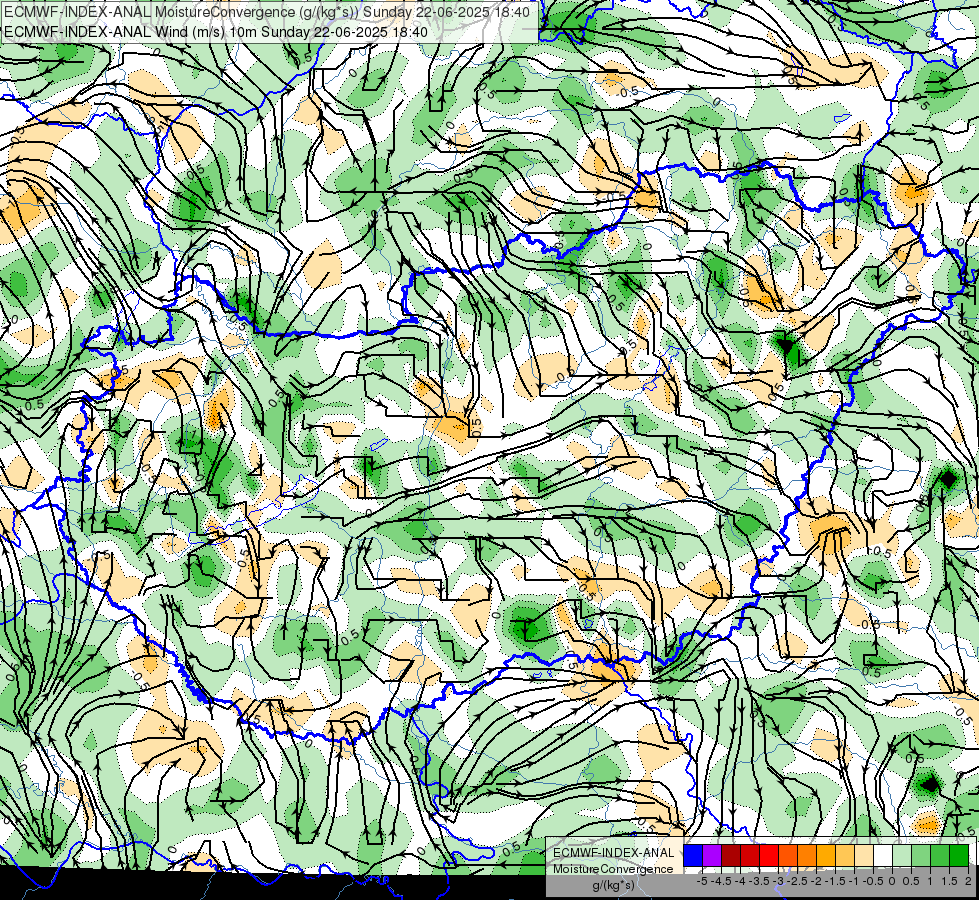Click the dark maroon swatch between -4.5 and -4
Image resolution: width=979 pixels, height=900 pixels.
pyautogui.click(x=731, y=856)
